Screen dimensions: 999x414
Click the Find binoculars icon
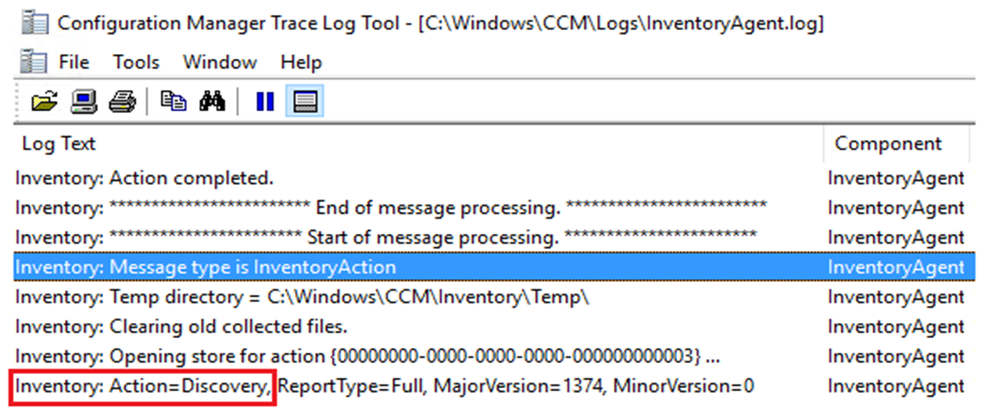(212, 101)
